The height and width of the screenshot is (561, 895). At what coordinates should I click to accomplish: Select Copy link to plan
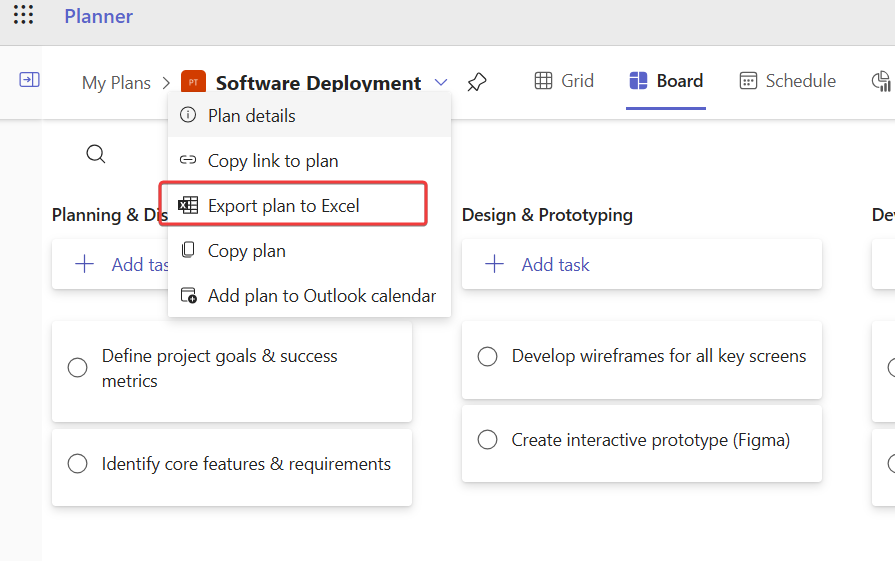coord(273,161)
